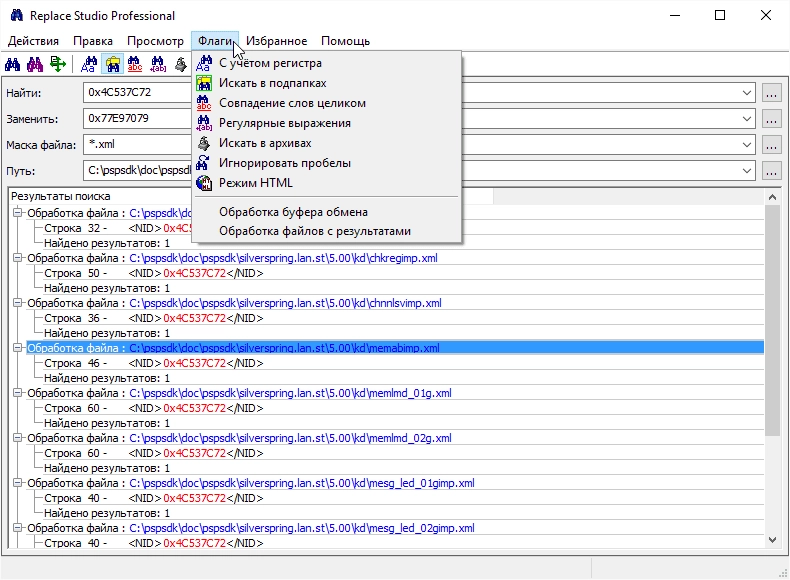
Task: Click the icon beside 'Совпадение слов целиком'
Action: [x=204, y=103]
